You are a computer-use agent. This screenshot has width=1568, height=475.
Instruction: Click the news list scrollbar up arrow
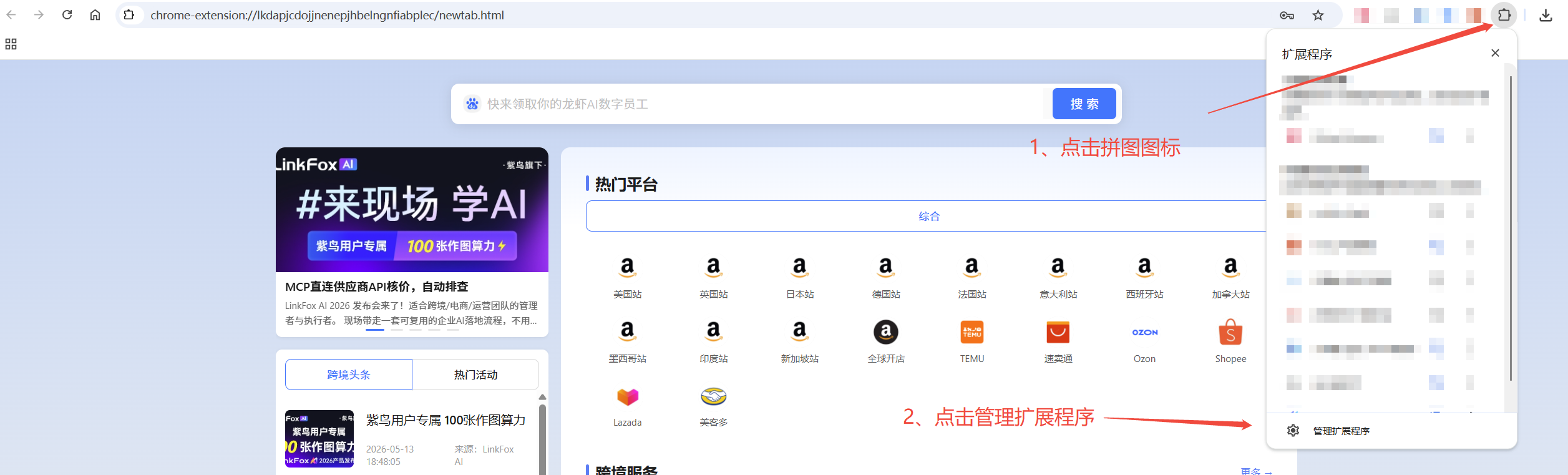click(x=542, y=397)
